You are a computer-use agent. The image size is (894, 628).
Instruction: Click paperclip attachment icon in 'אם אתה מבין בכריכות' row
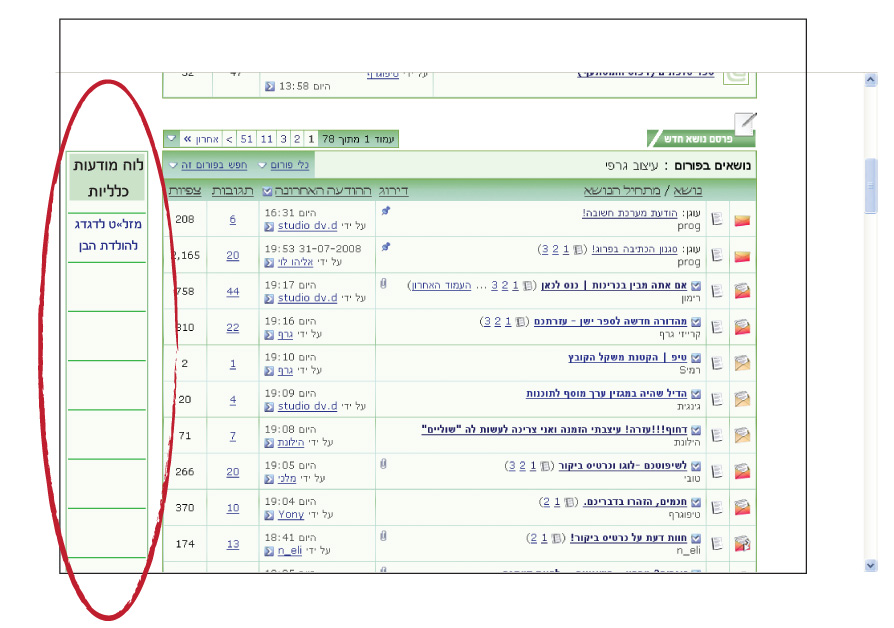[x=383, y=283]
